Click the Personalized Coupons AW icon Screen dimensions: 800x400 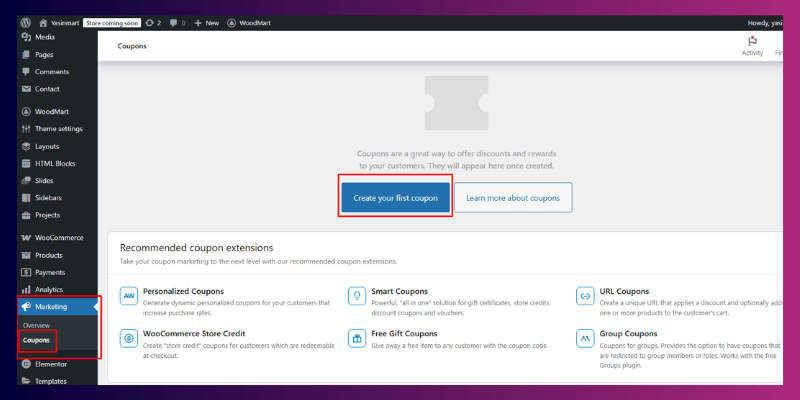point(129,296)
